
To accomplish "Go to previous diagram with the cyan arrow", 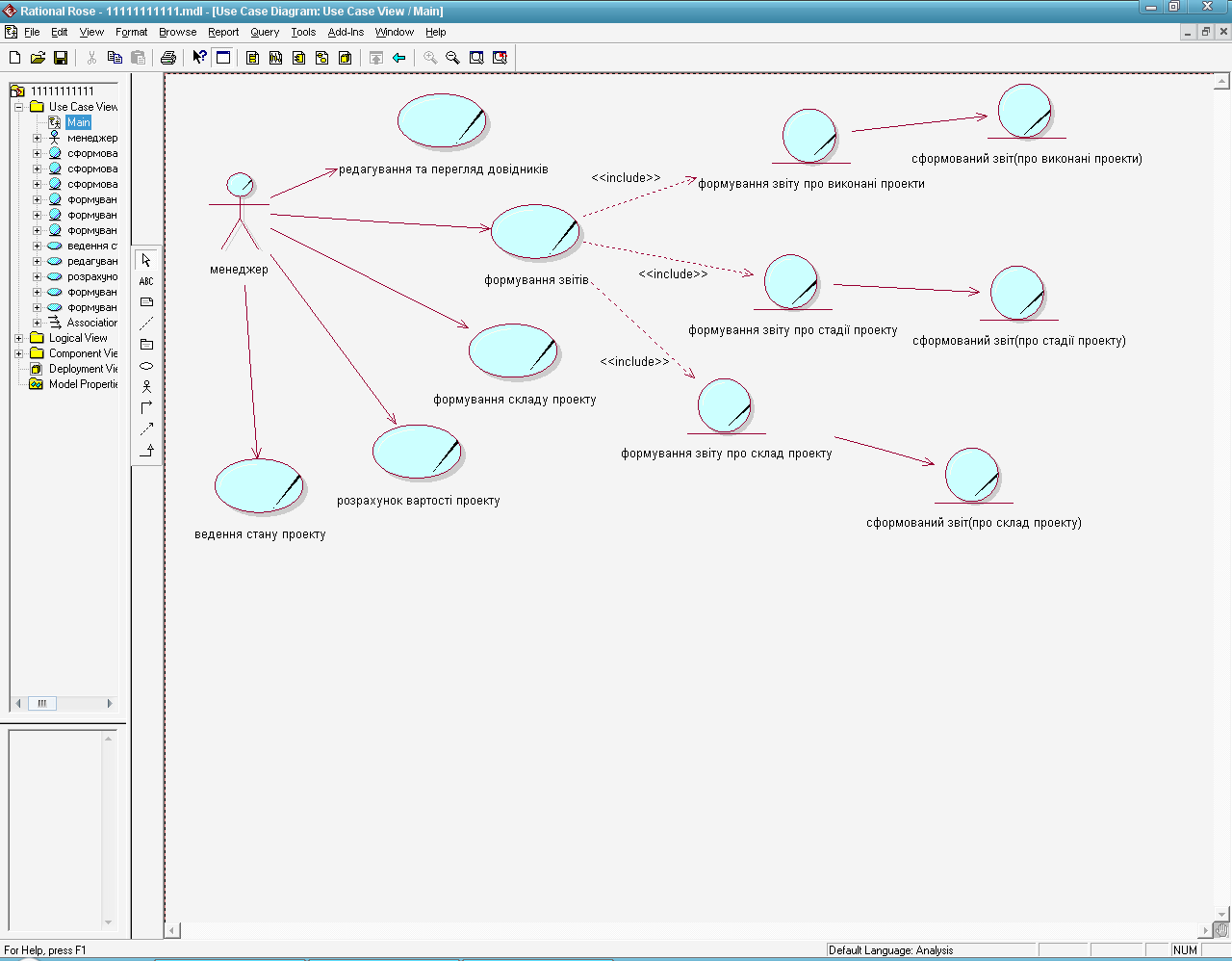I will click(399, 58).
